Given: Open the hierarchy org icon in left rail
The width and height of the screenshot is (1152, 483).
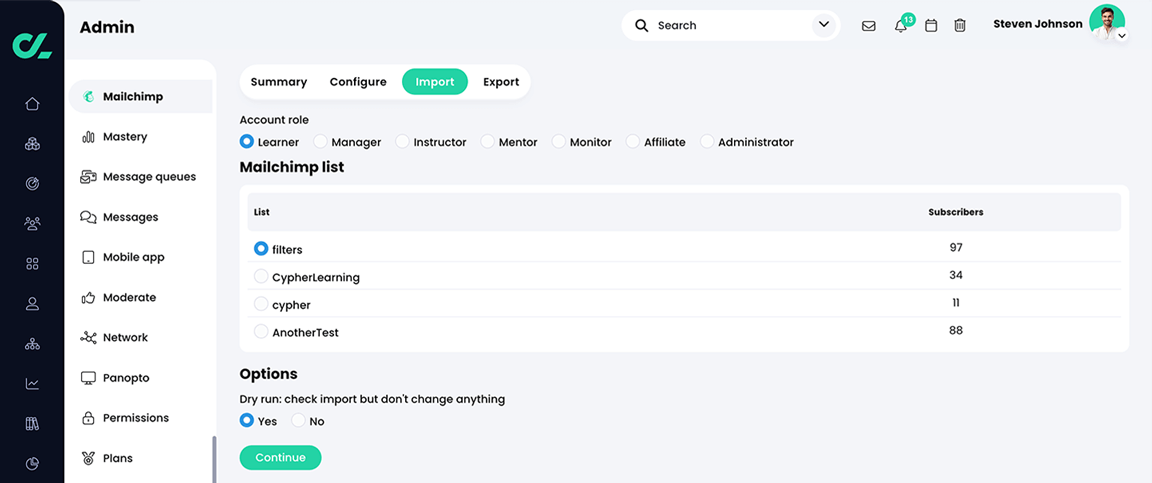Looking at the screenshot, I should tap(32, 343).
